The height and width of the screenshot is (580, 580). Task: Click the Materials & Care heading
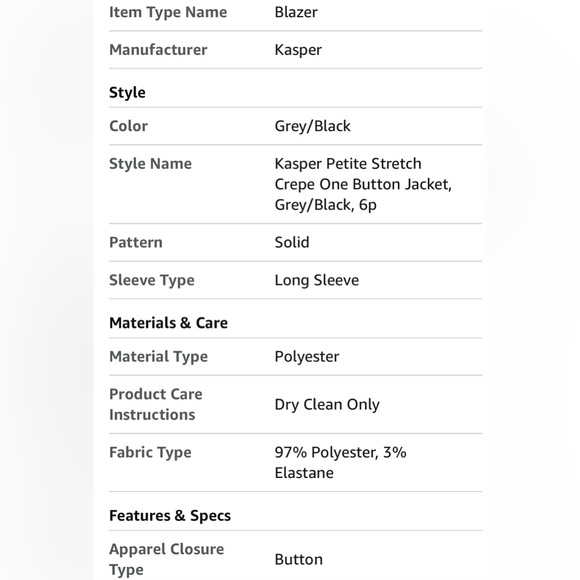tap(168, 323)
